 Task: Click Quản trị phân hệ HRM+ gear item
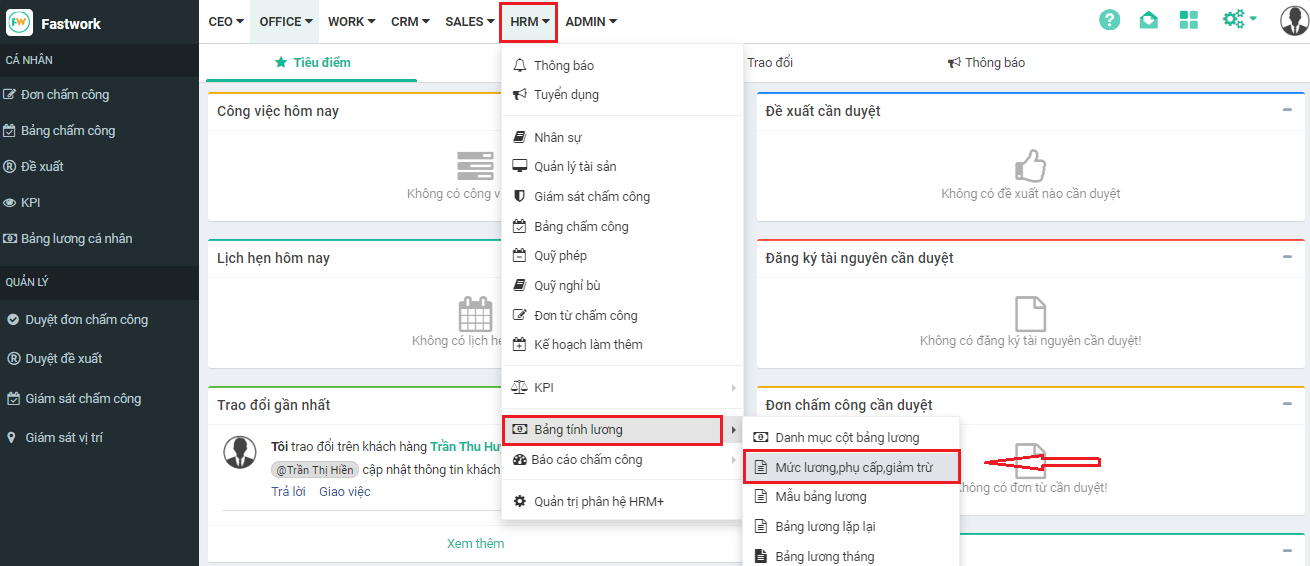(598, 502)
